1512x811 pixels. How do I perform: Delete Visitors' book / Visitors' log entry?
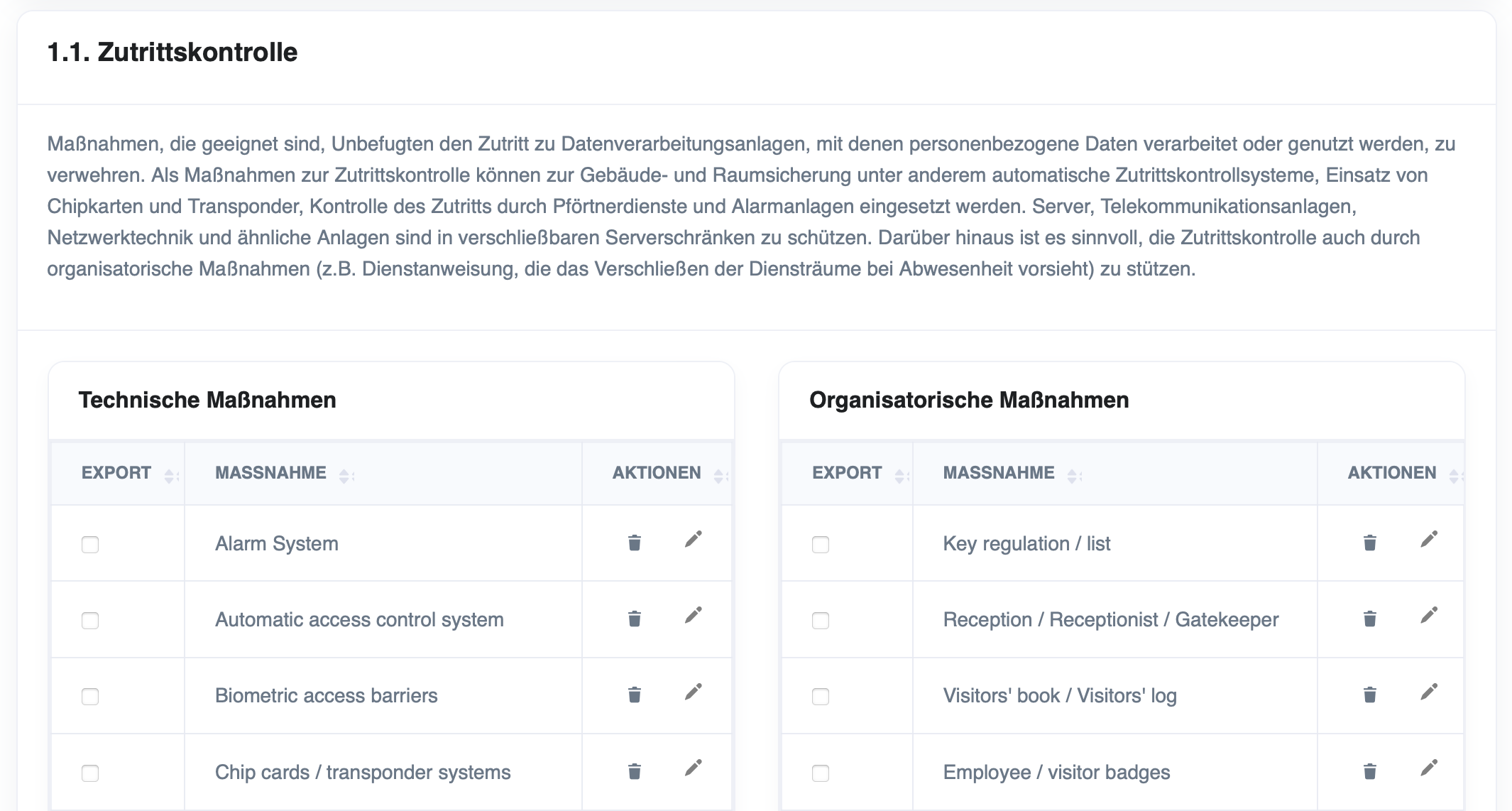coord(1370,695)
